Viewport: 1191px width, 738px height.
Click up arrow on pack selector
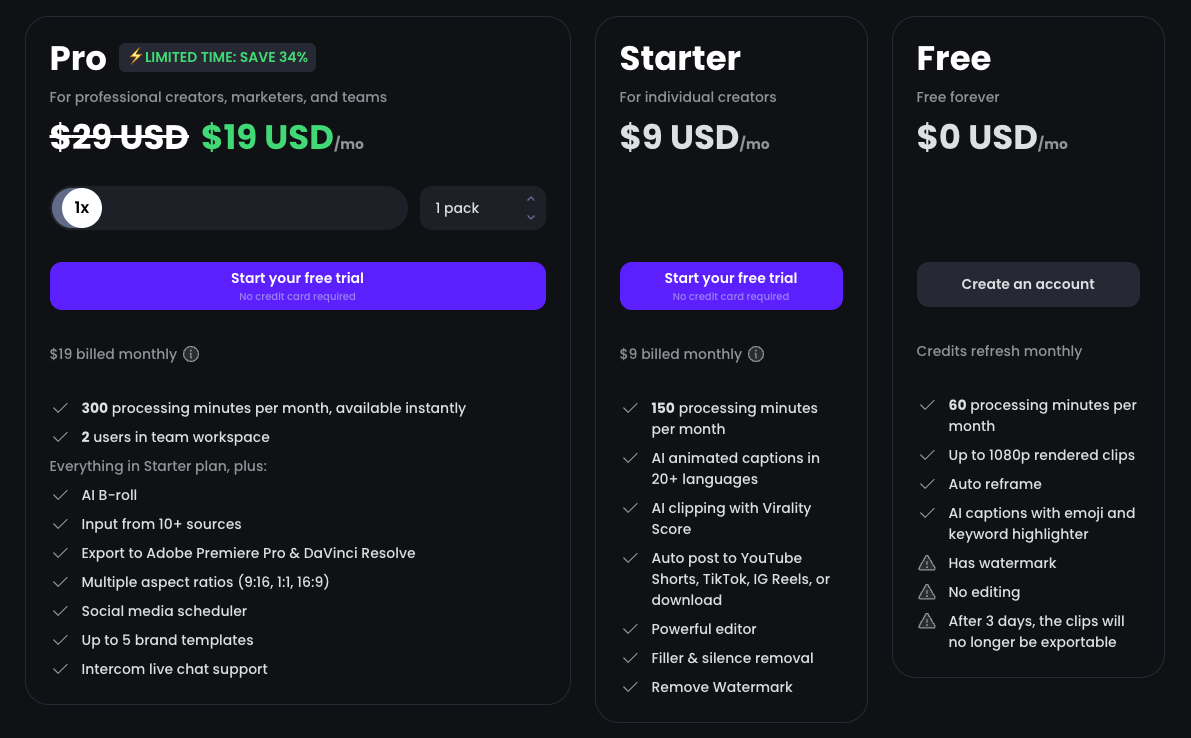[531, 199]
